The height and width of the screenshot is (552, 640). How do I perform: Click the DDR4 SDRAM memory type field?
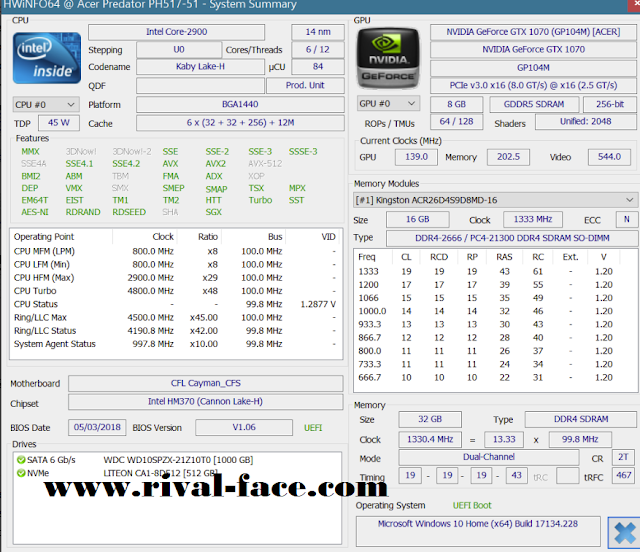point(581,419)
